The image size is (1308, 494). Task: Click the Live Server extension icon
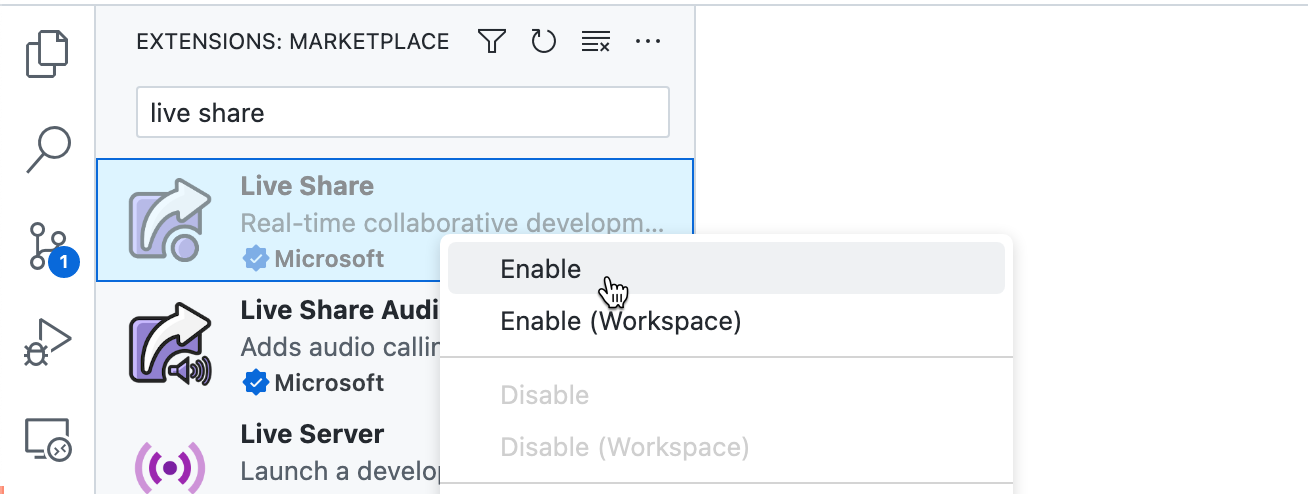(169, 466)
